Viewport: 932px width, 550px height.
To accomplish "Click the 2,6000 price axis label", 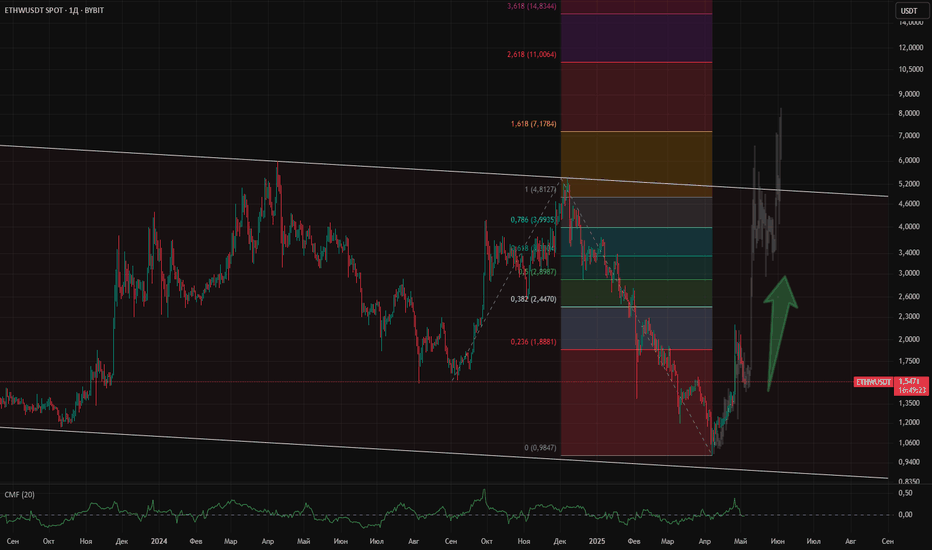I will click(x=909, y=297).
